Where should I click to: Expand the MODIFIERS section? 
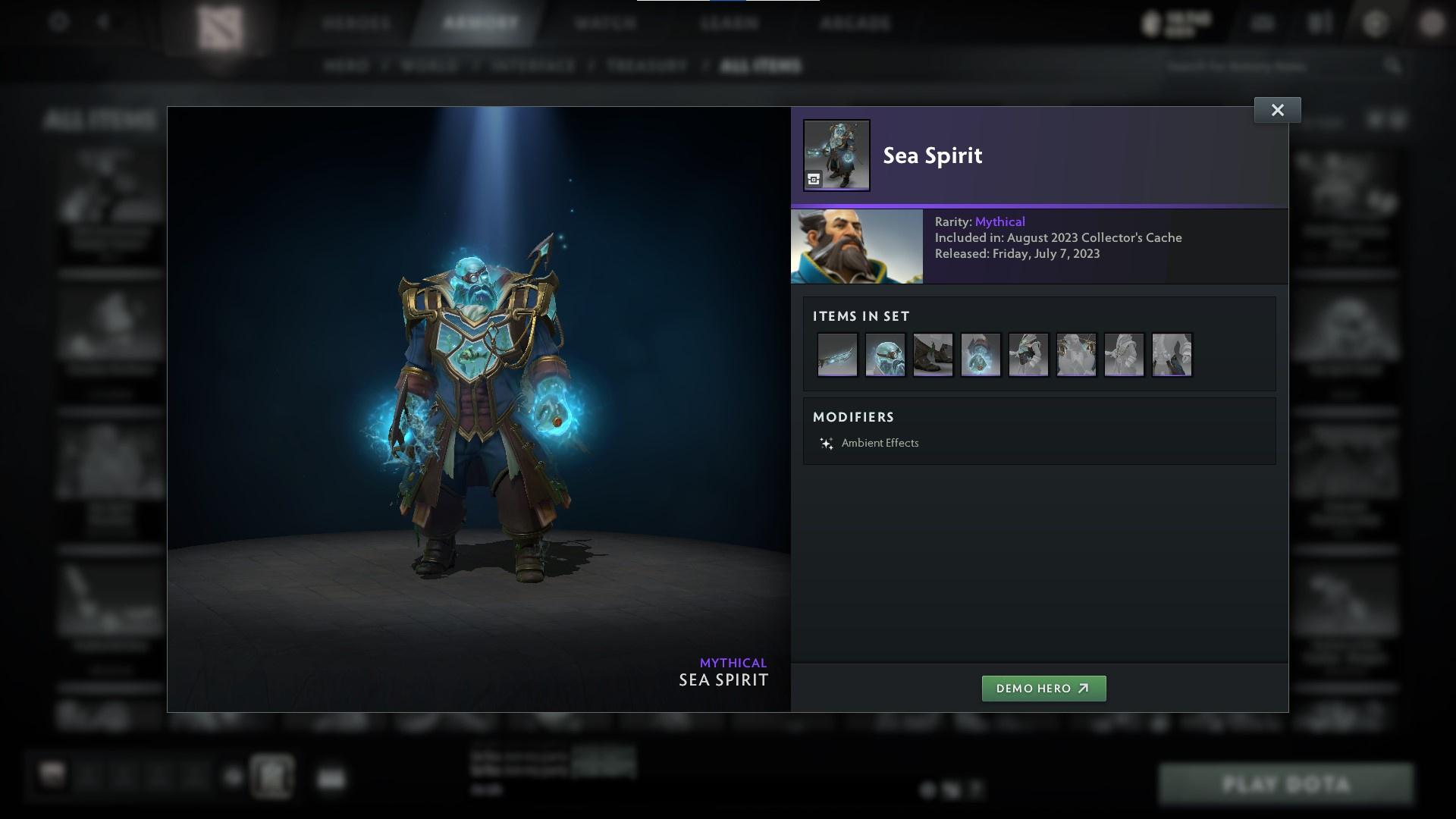(x=854, y=416)
